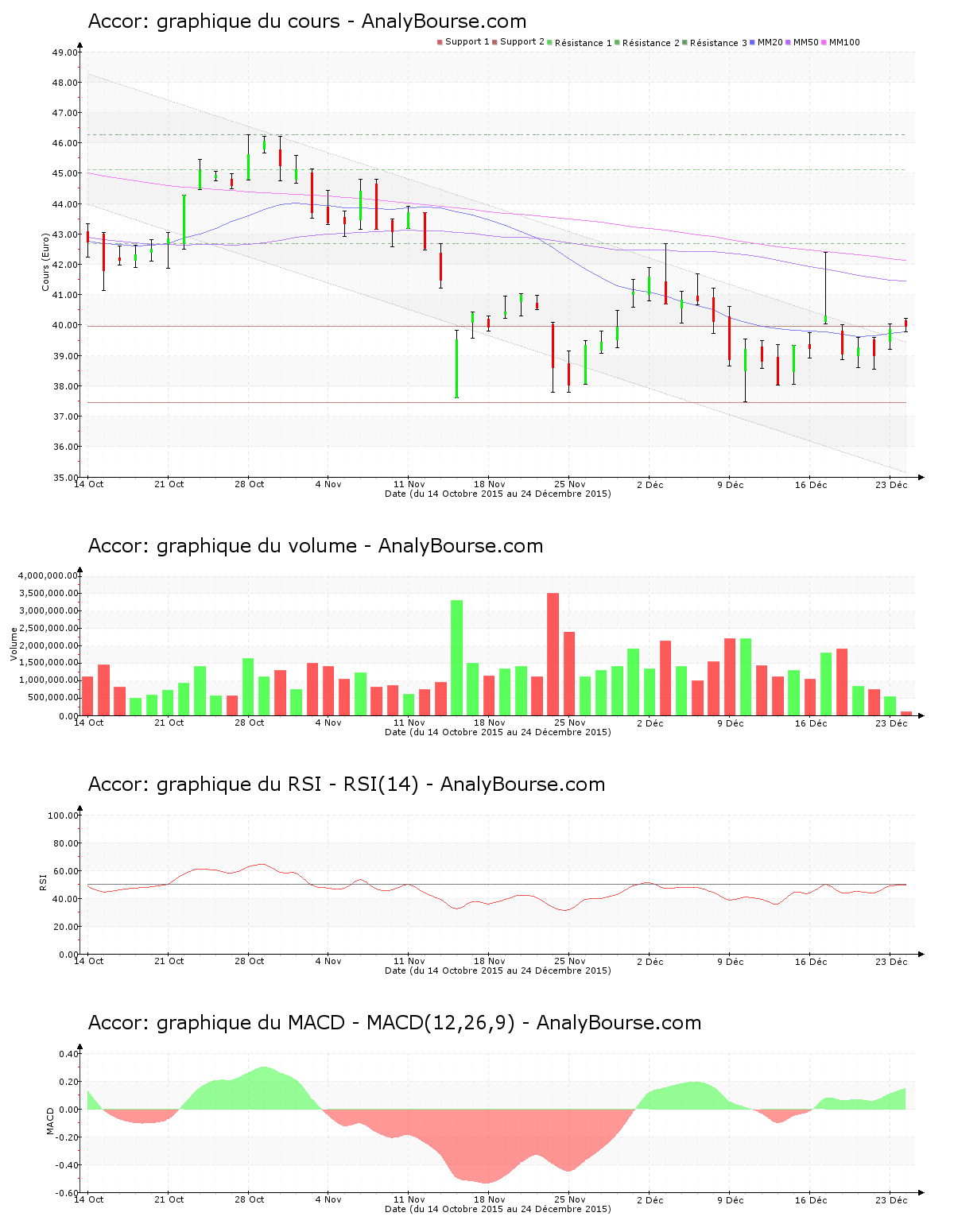Select the 'MM50' legend label

[x=806, y=42]
